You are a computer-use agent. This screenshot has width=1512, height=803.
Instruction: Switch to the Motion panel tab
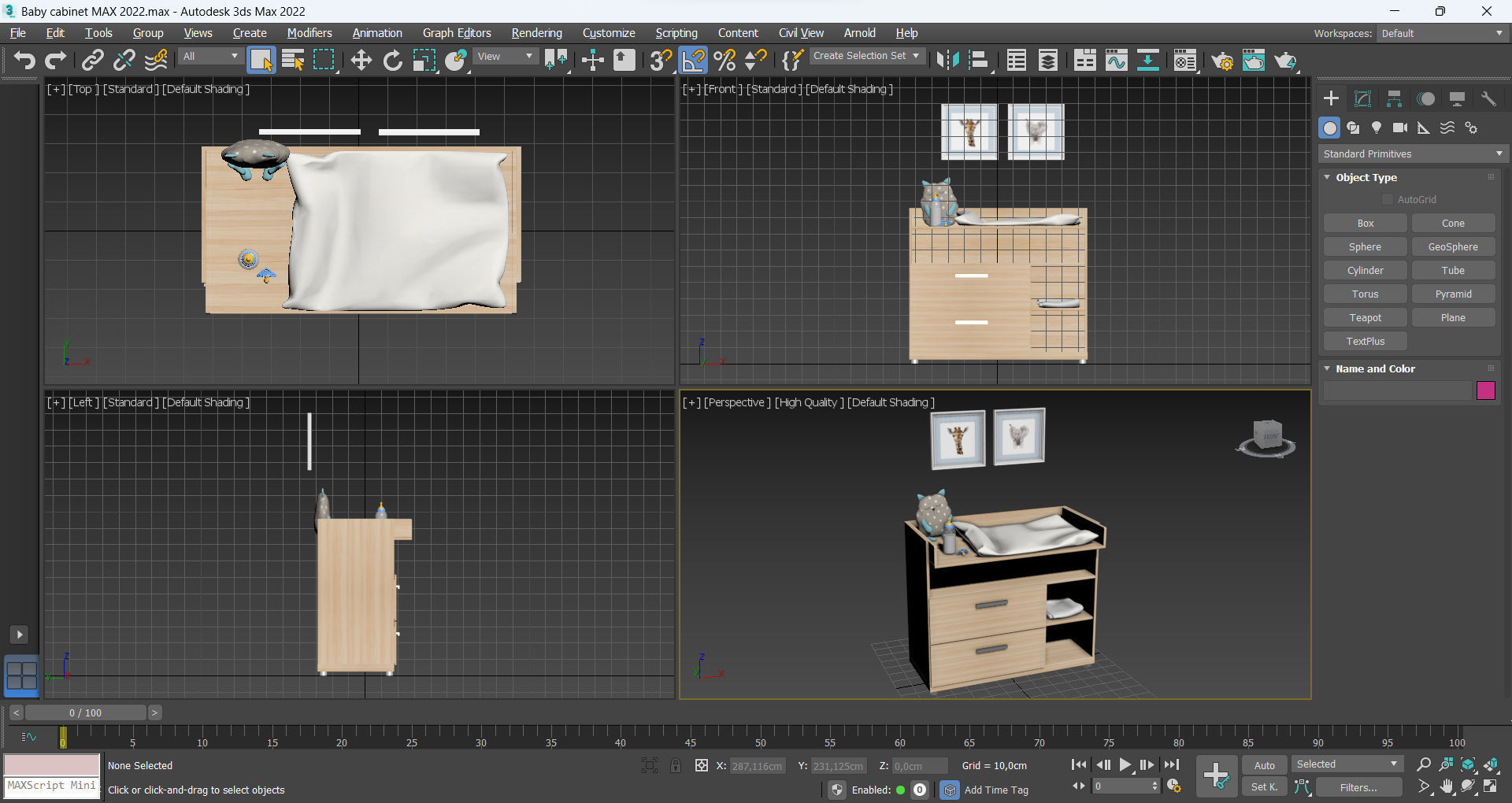coord(1425,98)
